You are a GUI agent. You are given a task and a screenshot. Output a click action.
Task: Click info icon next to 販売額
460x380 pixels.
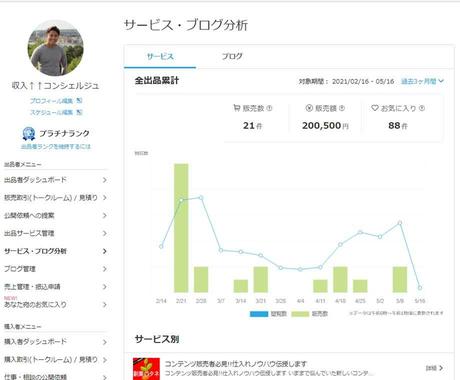pos(342,108)
